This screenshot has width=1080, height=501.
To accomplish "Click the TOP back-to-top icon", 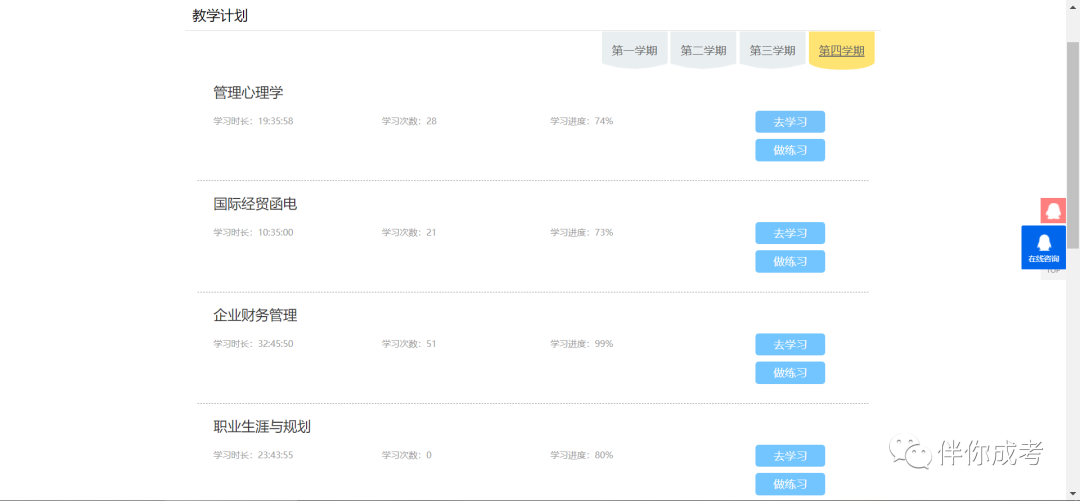I will (x=1053, y=271).
